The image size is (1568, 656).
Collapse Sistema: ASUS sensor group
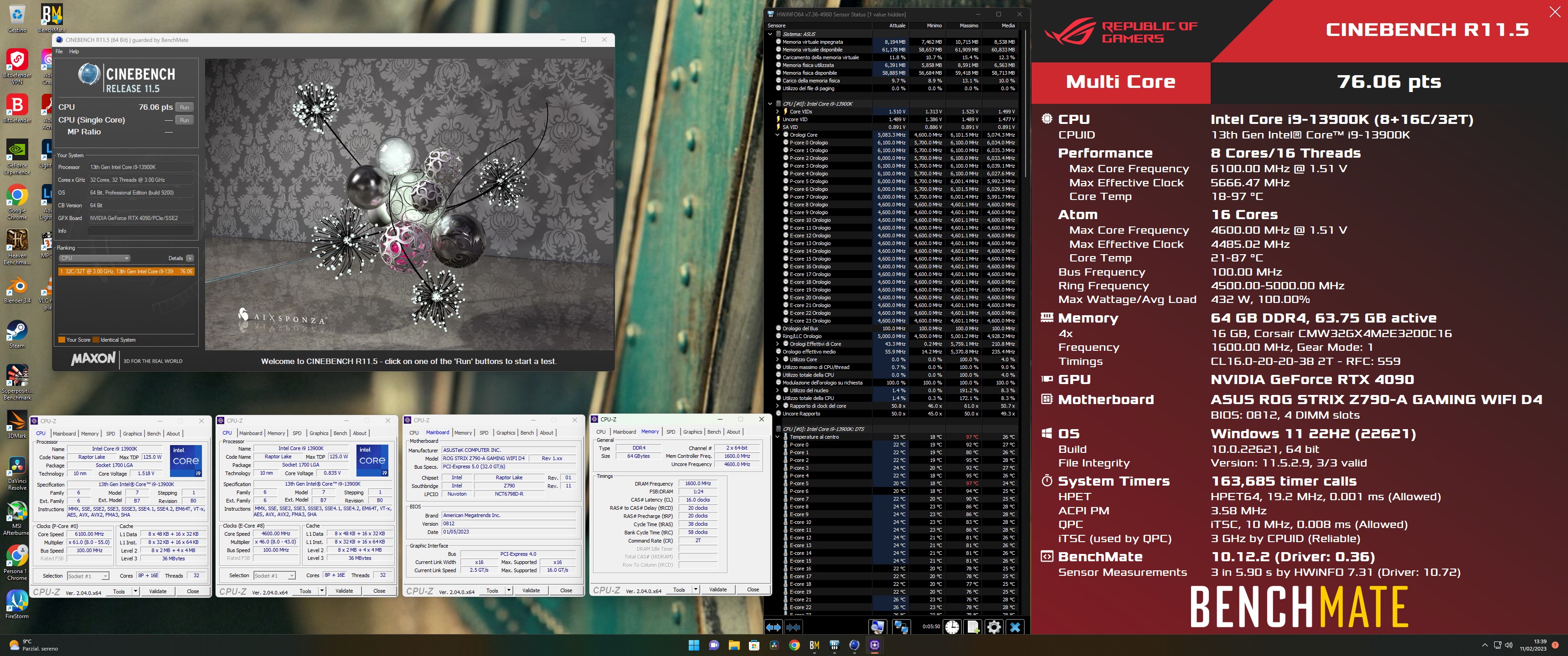click(x=770, y=34)
